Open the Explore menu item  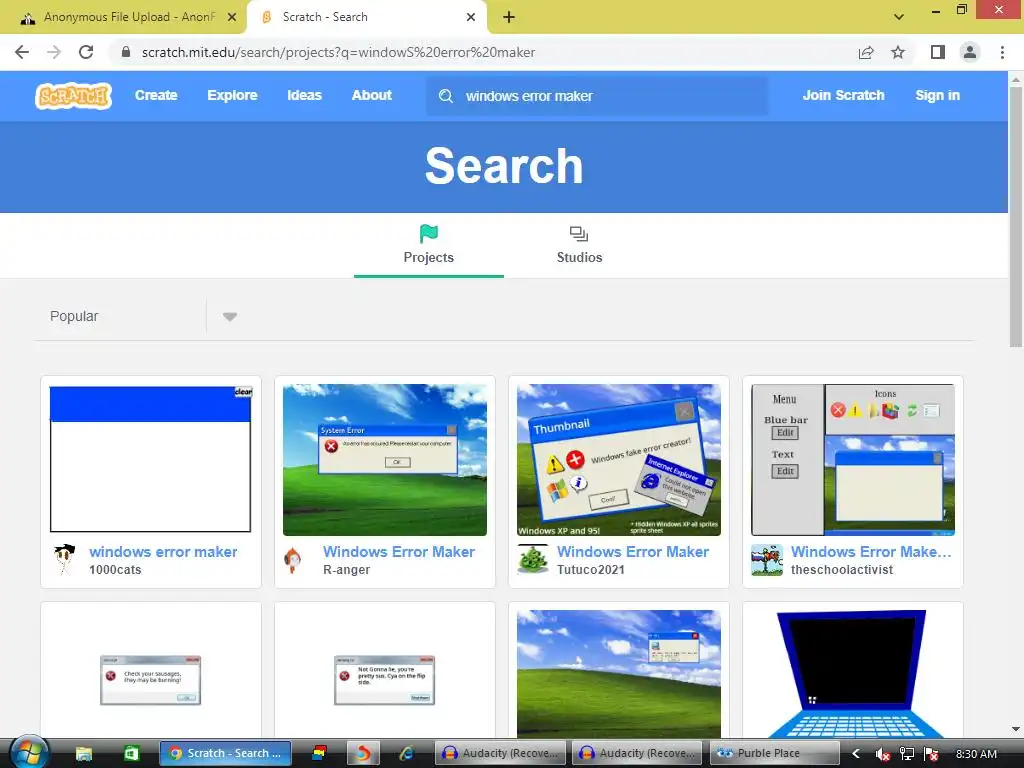click(x=232, y=95)
